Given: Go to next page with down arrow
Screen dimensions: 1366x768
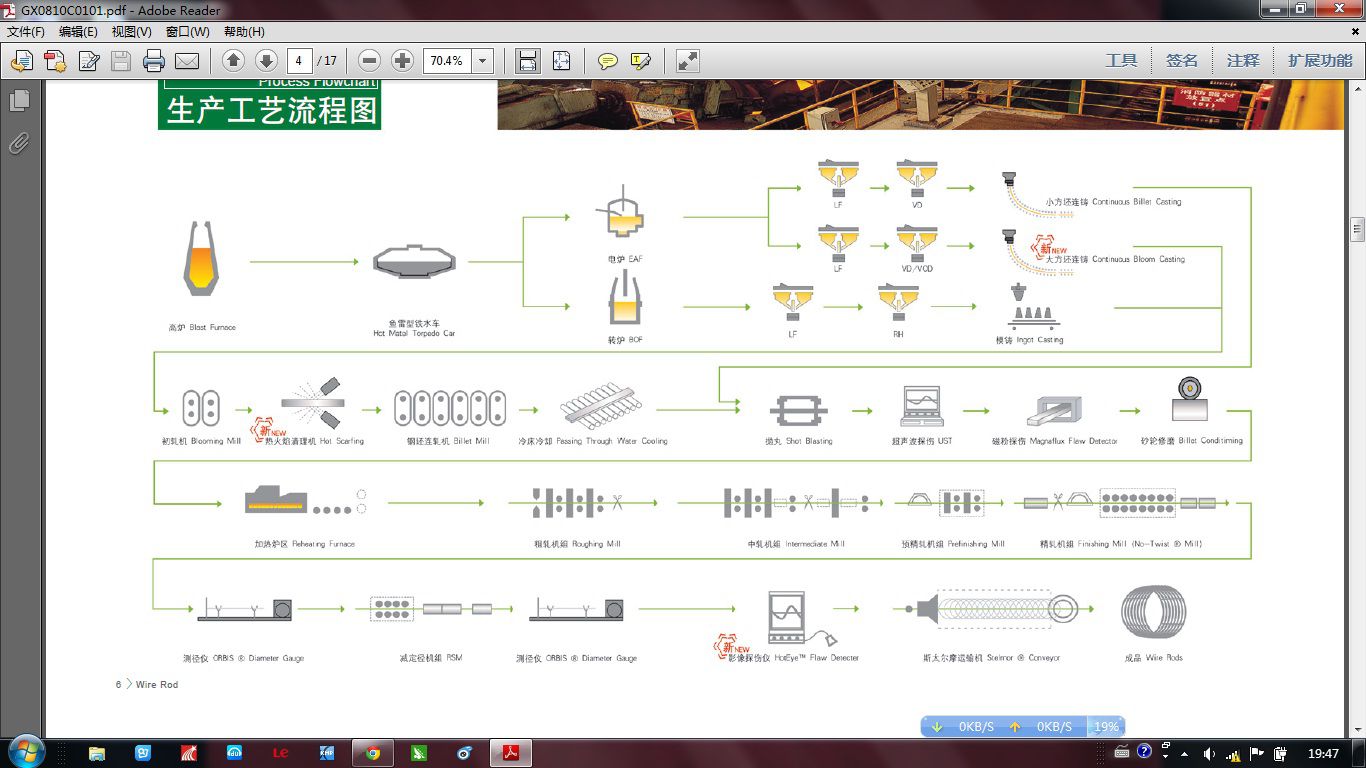Looking at the screenshot, I should [266, 61].
